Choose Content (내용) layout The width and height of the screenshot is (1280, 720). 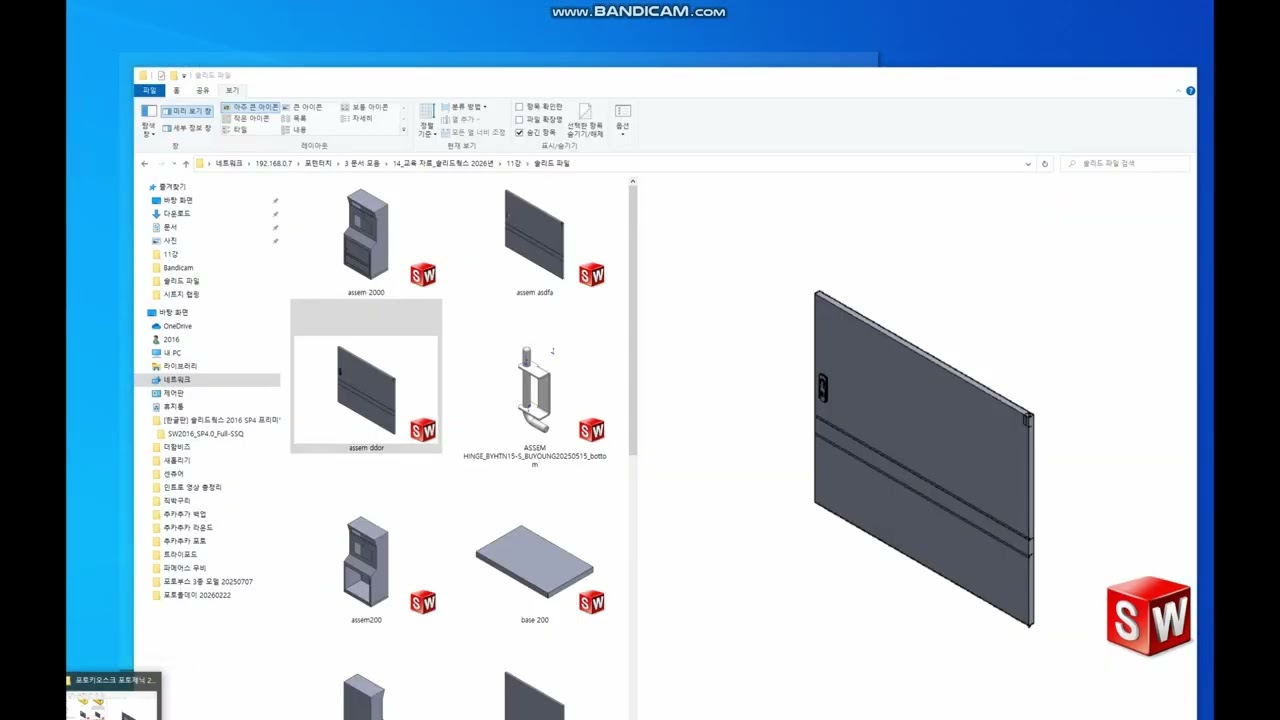click(x=295, y=130)
